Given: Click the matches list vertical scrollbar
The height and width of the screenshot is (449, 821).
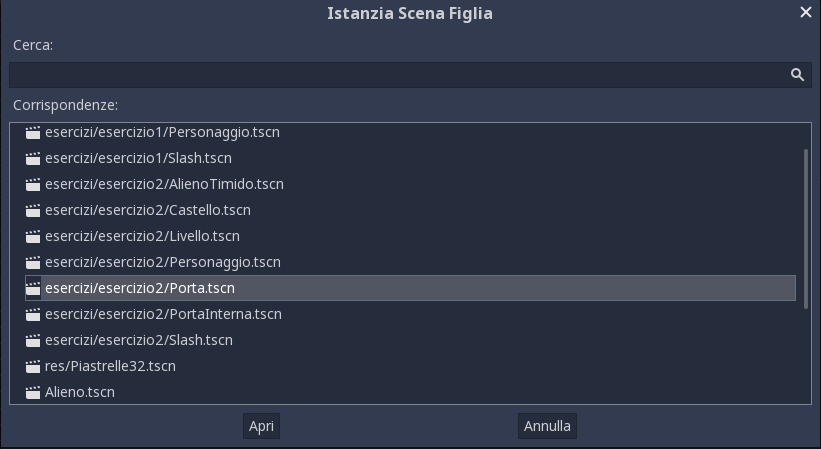Looking at the screenshot, I should 805,229.
